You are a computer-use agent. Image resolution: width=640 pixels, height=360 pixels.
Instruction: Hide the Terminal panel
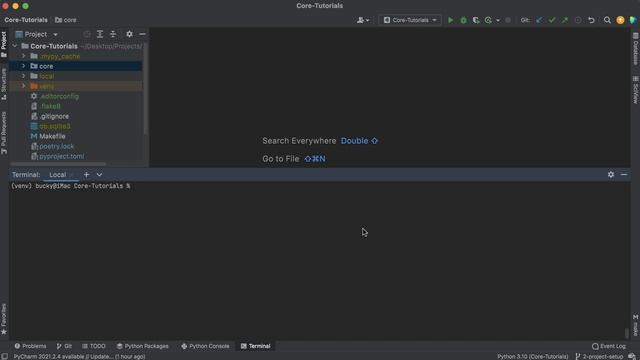tap(624, 174)
